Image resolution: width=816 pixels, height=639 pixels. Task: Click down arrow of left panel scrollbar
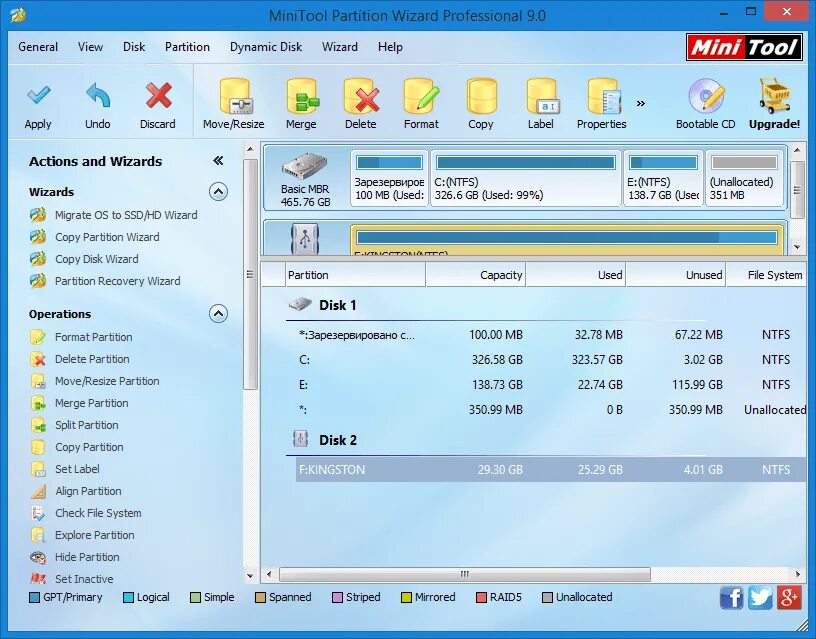(250, 576)
